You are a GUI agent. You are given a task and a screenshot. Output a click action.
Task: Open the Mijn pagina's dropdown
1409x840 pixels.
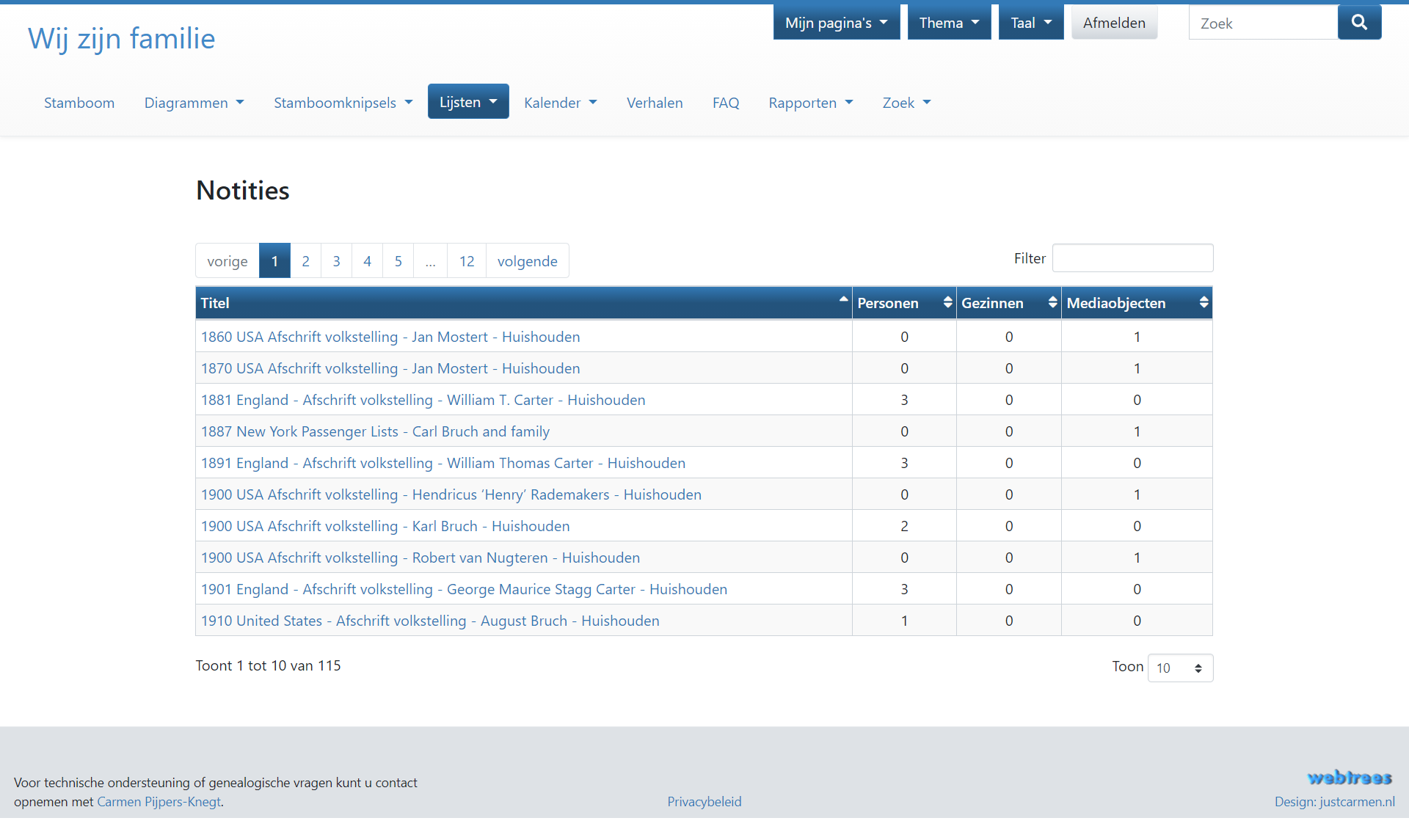(x=836, y=22)
